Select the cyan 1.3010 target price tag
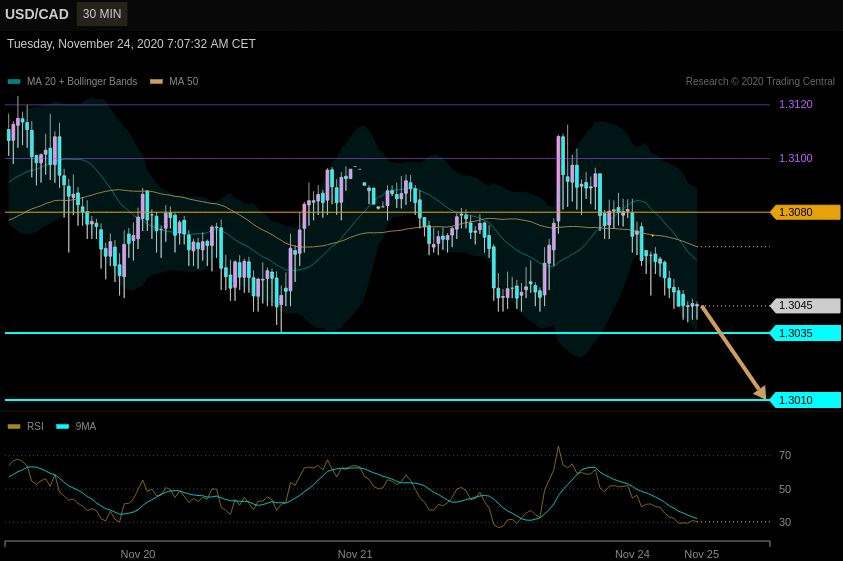Screen dimensions: 843x561 click(805, 400)
